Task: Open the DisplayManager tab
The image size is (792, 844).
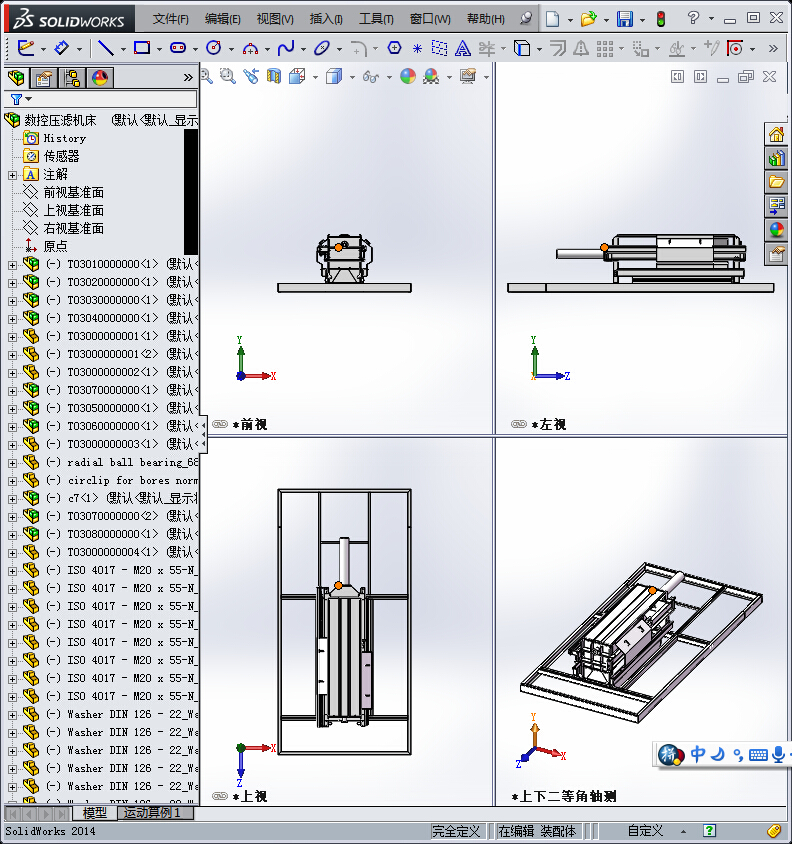Action: 100,78
